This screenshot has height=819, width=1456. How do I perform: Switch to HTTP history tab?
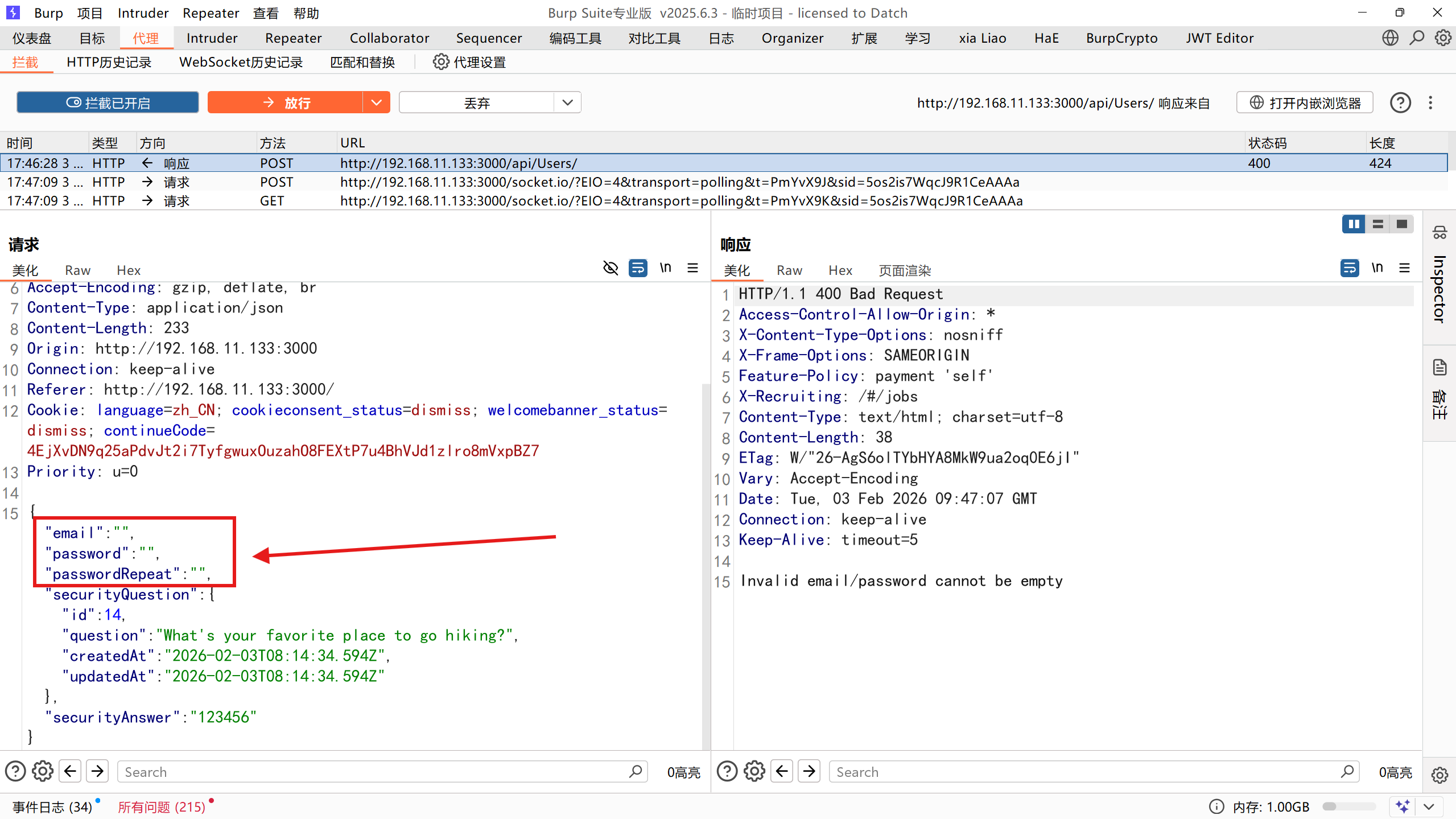109,62
